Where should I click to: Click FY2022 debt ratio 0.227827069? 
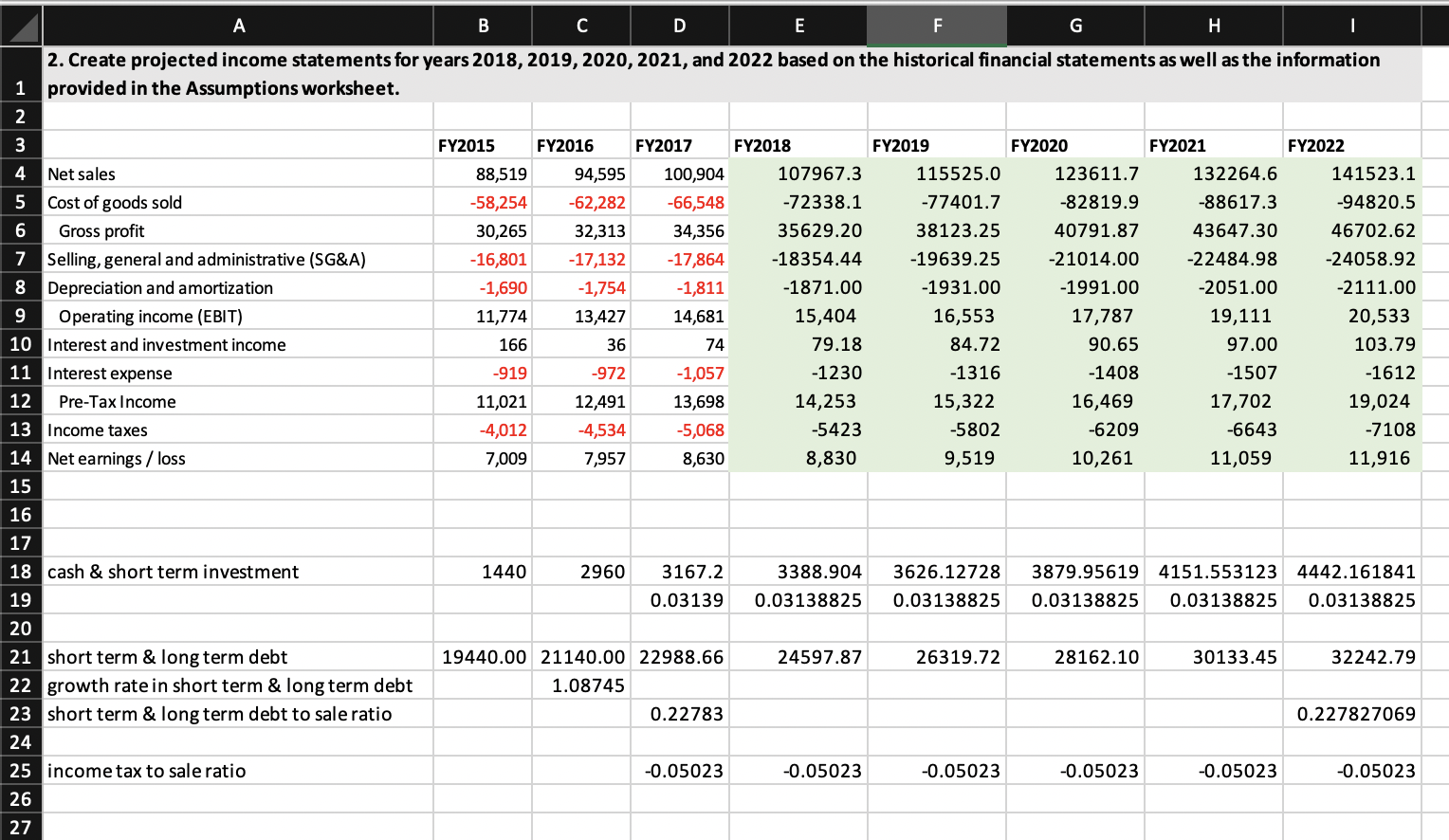[1357, 714]
